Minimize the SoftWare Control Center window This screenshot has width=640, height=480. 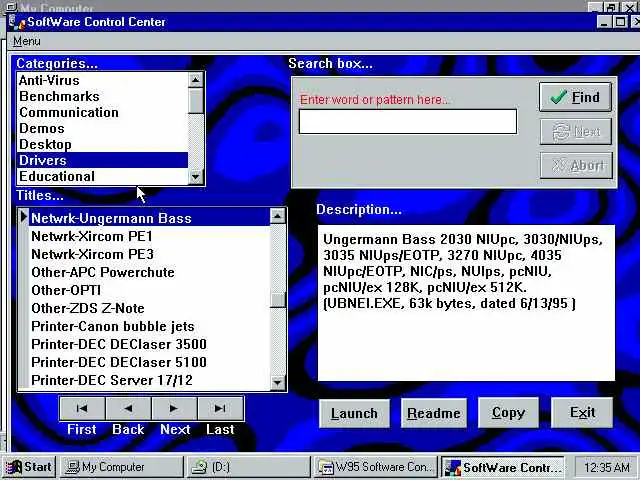pos(604,22)
